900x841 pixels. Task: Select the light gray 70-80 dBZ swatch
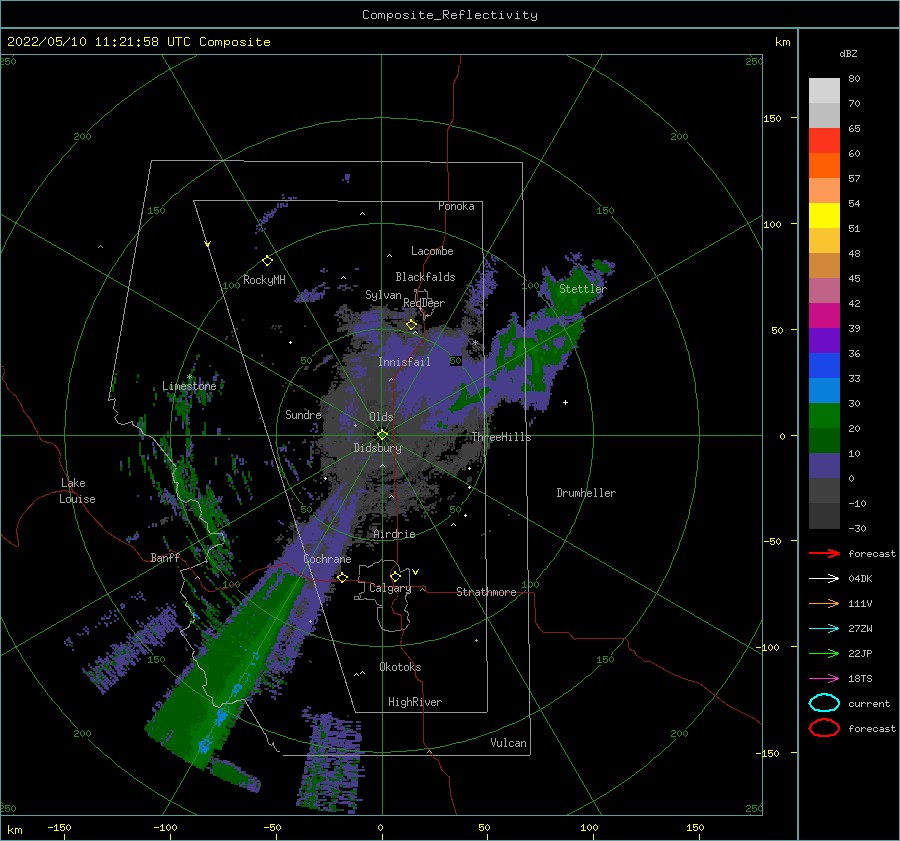[824, 91]
